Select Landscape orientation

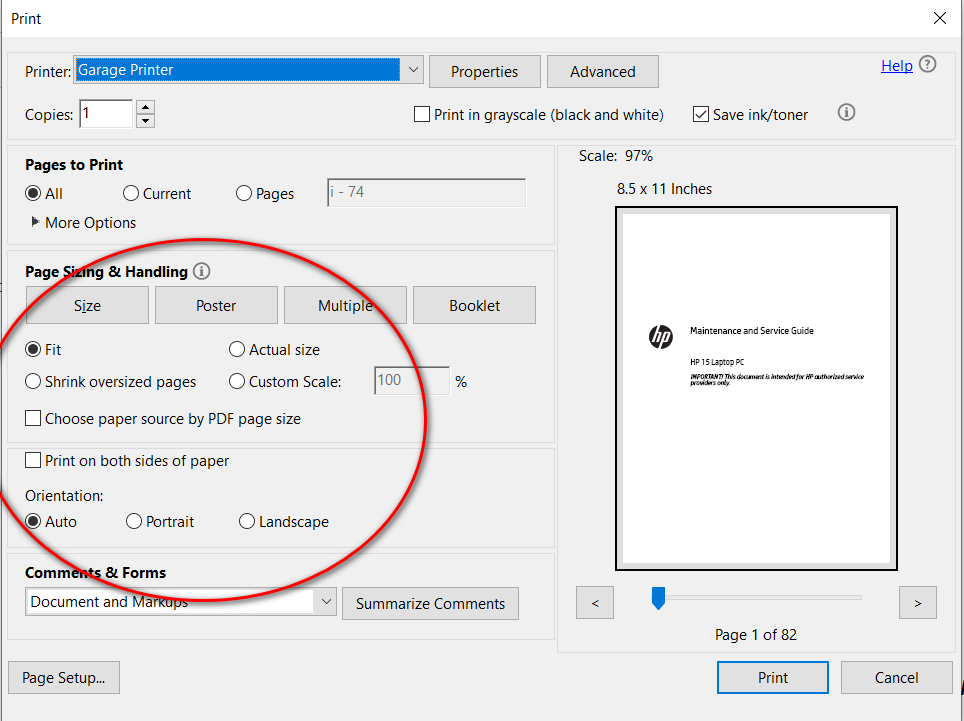point(247,521)
